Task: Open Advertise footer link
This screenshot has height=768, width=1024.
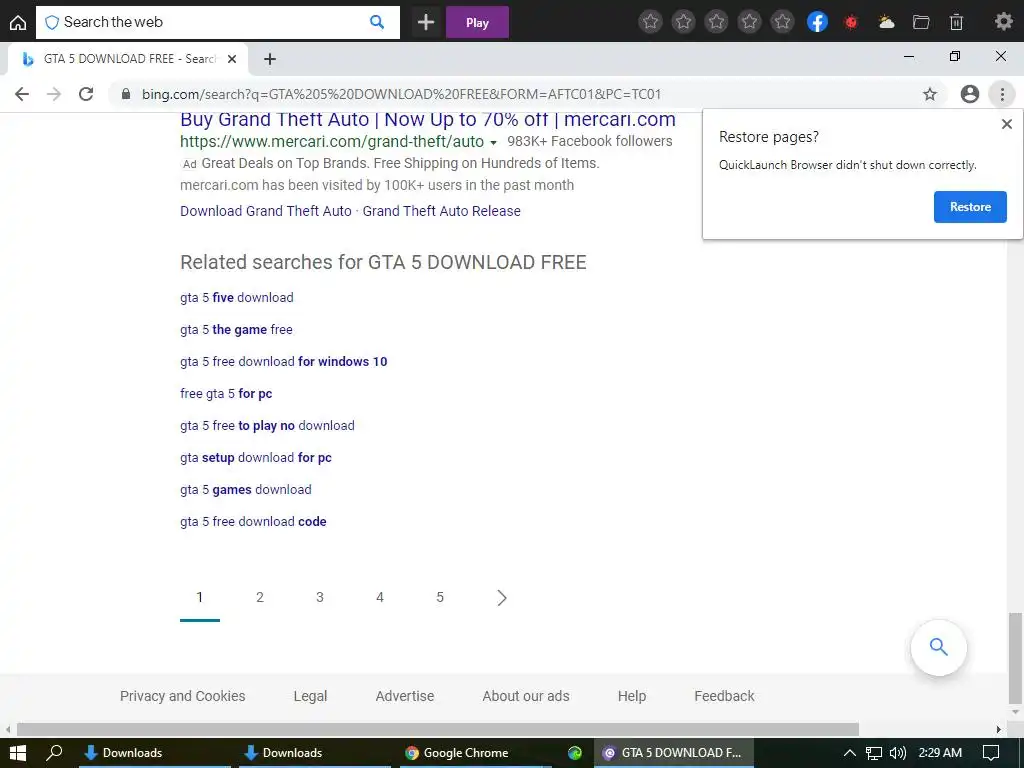Action: point(404,696)
